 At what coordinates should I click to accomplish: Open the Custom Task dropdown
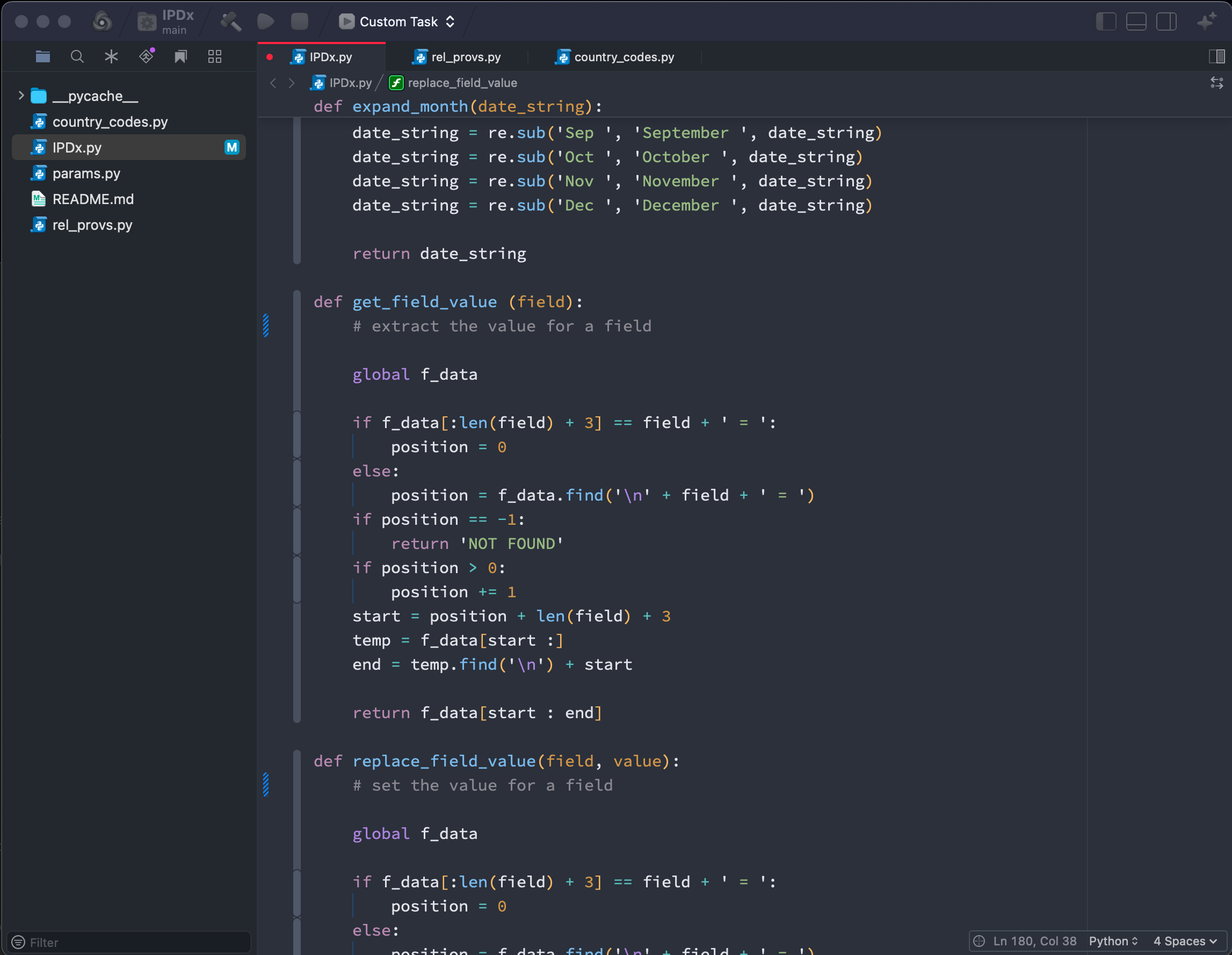398,21
